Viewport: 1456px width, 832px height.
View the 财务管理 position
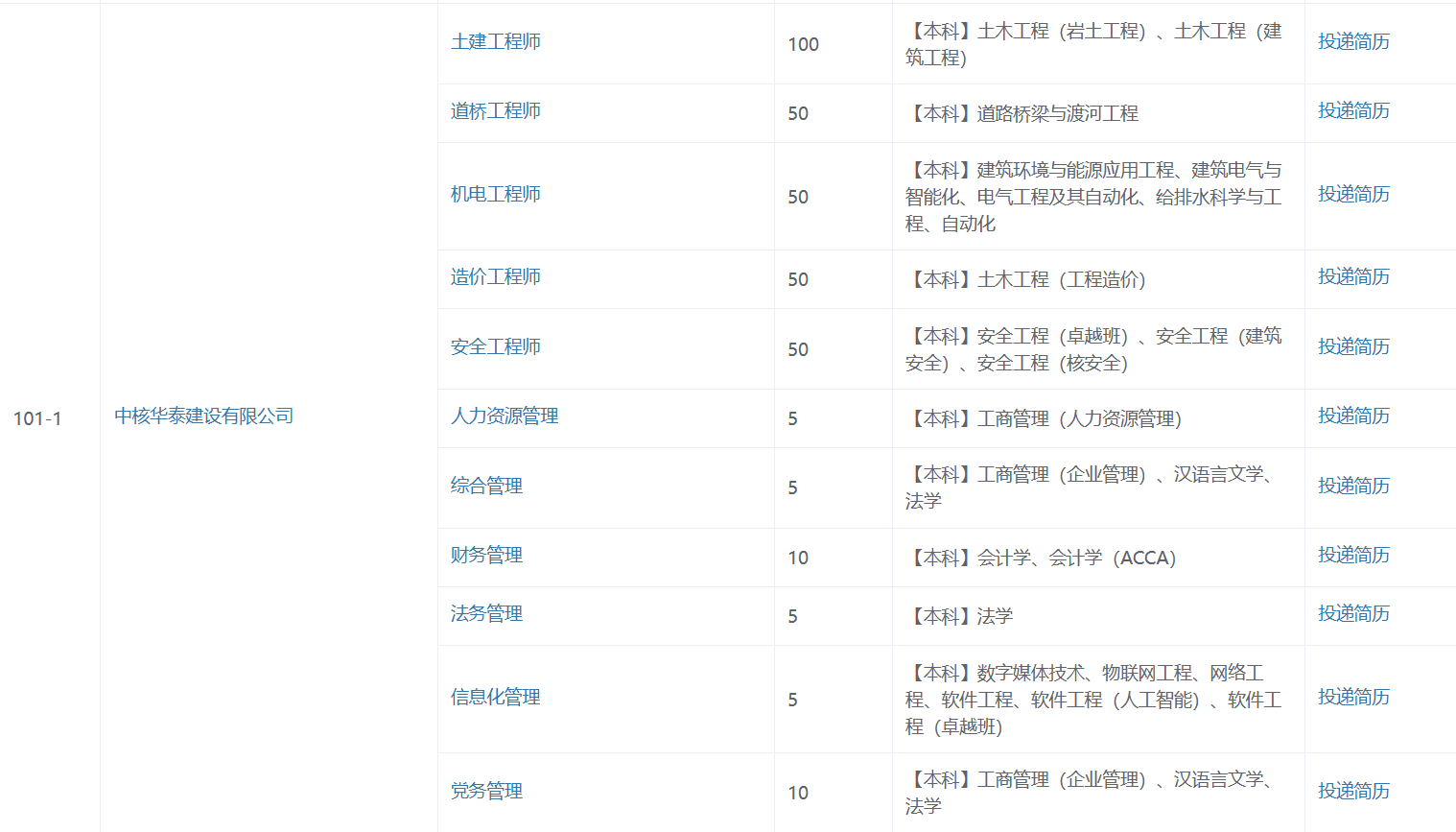tap(486, 556)
